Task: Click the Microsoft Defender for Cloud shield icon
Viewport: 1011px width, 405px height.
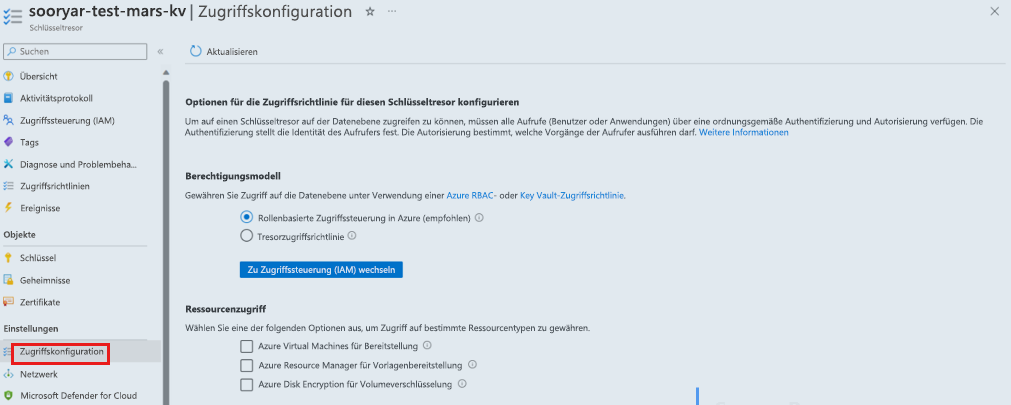Action: coord(8,395)
